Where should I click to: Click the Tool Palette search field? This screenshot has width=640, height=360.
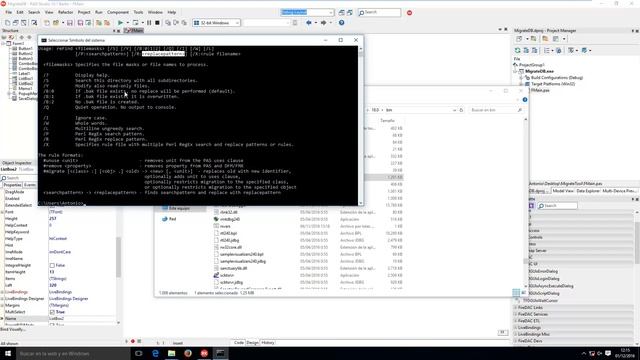tap(557, 206)
